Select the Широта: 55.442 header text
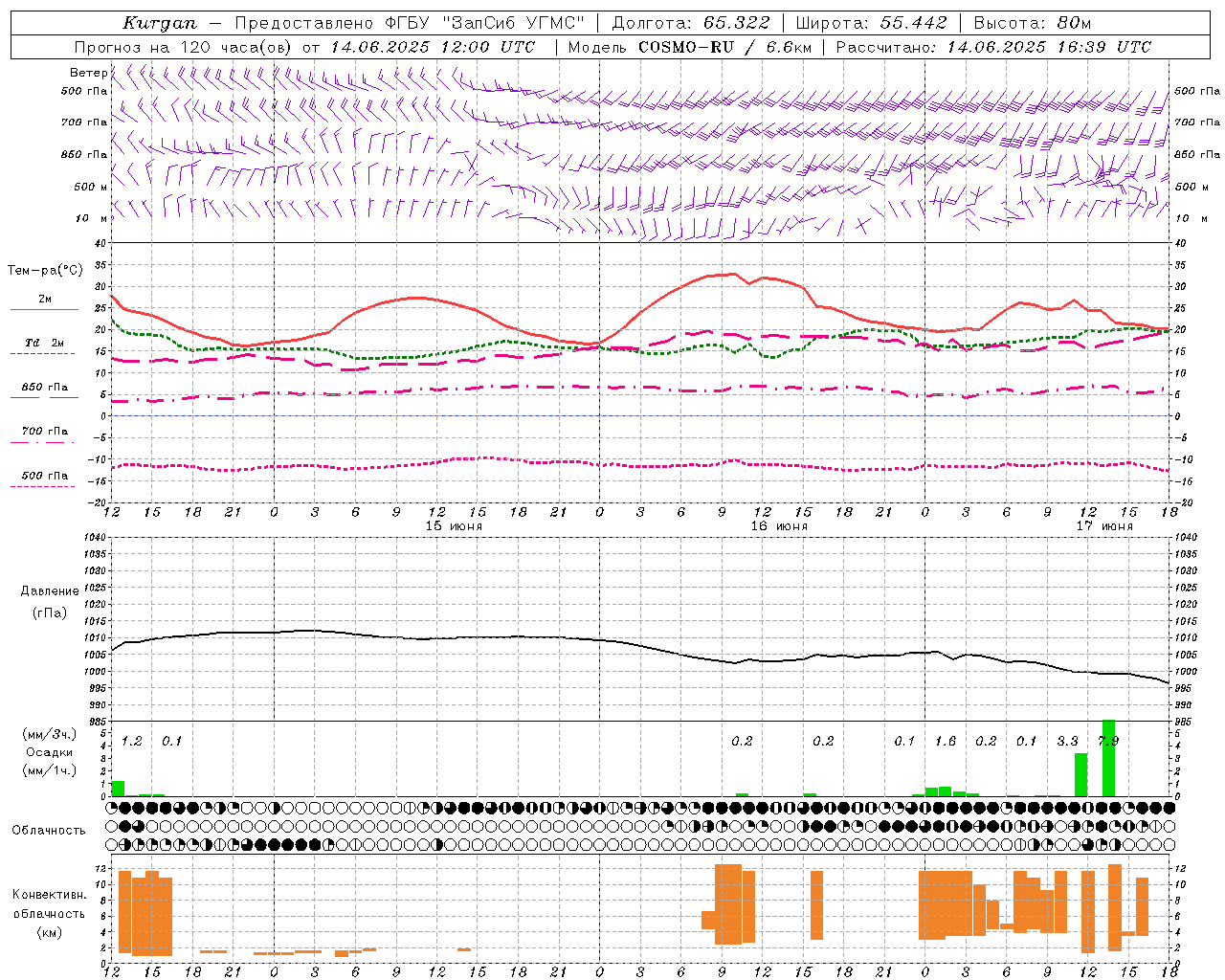 pos(871,23)
